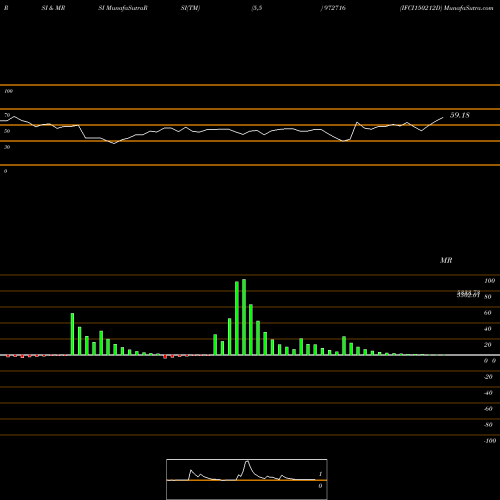Screen dimensions: 500x500
Task: Click the RSI axis label 70
Action: (x=7, y=115)
